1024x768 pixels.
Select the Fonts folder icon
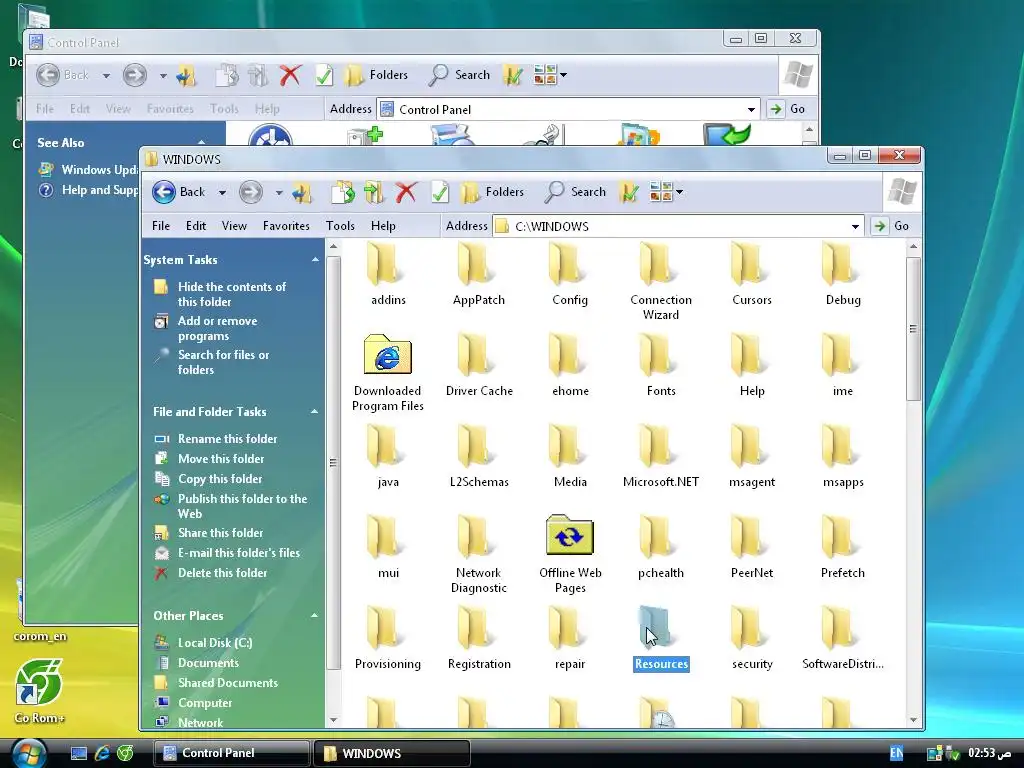tap(656, 355)
